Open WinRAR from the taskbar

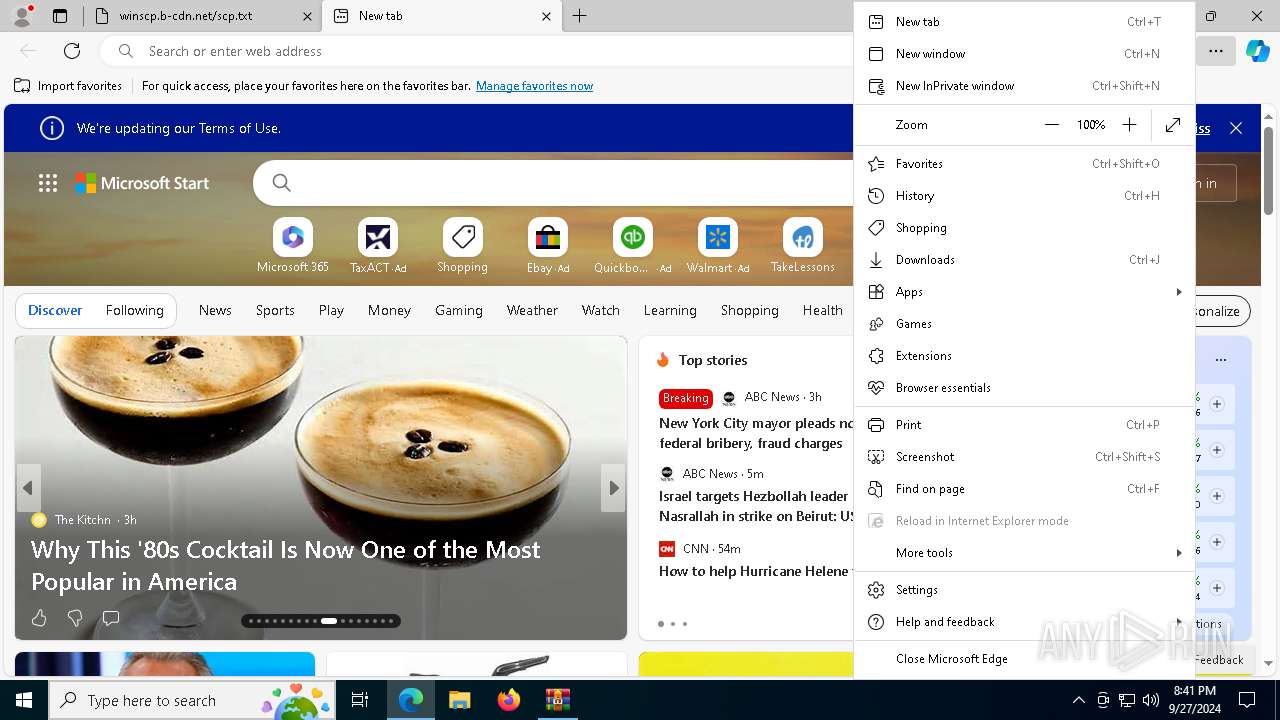pos(557,700)
